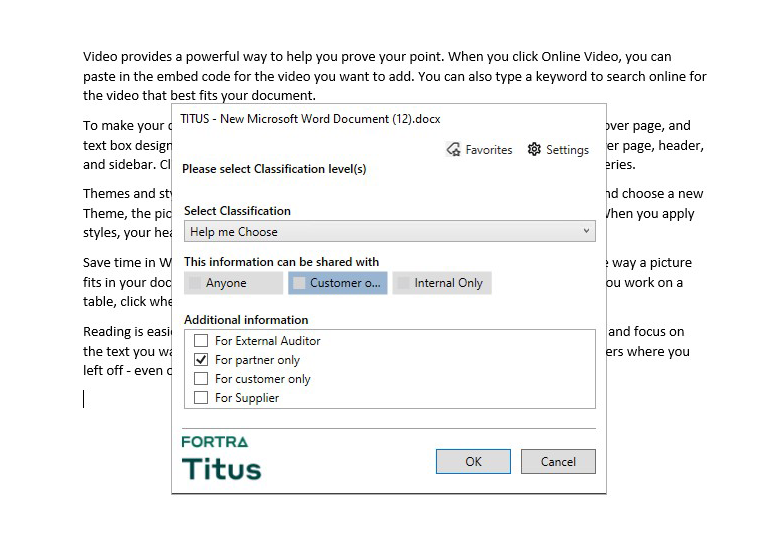Image resolution: width=770 pixels, height=533 pixels.
Task: Open Settings via the gear icon
Action: click(x=534, y=150)
